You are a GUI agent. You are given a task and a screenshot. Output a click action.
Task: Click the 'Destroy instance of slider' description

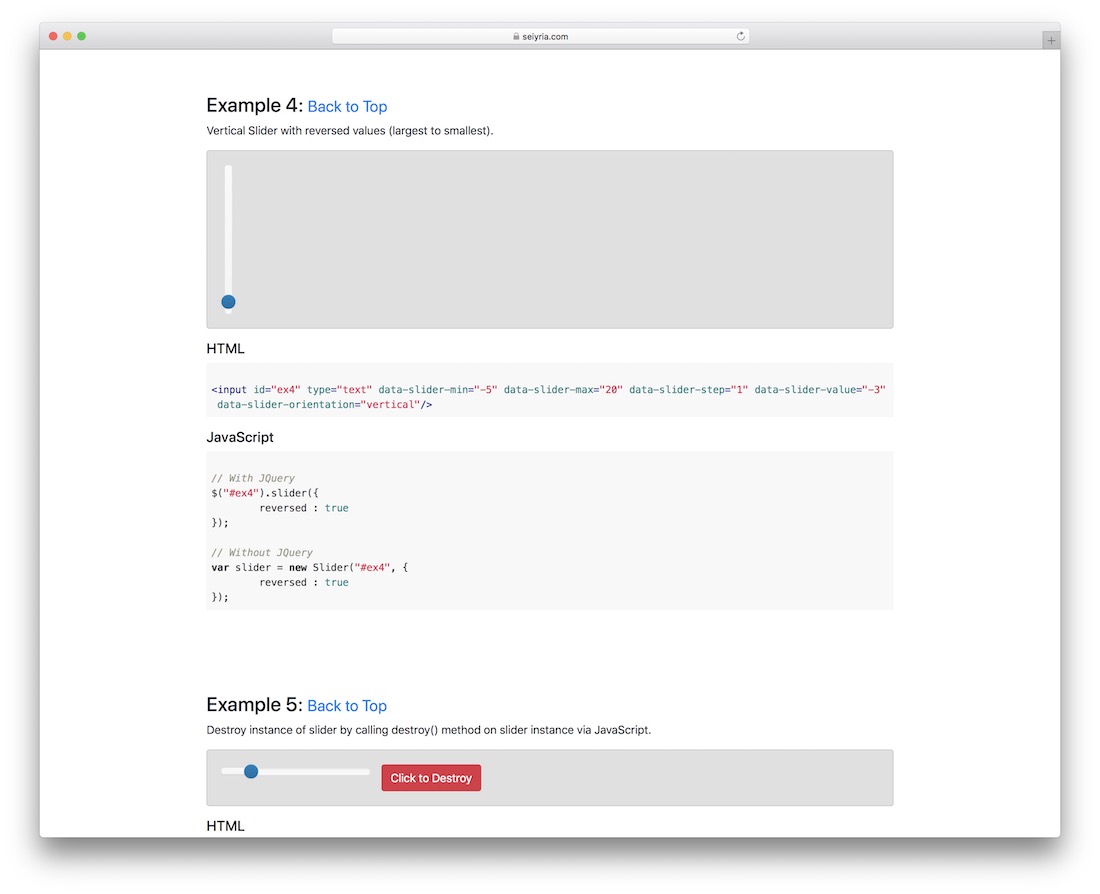(x=429, y=730)
